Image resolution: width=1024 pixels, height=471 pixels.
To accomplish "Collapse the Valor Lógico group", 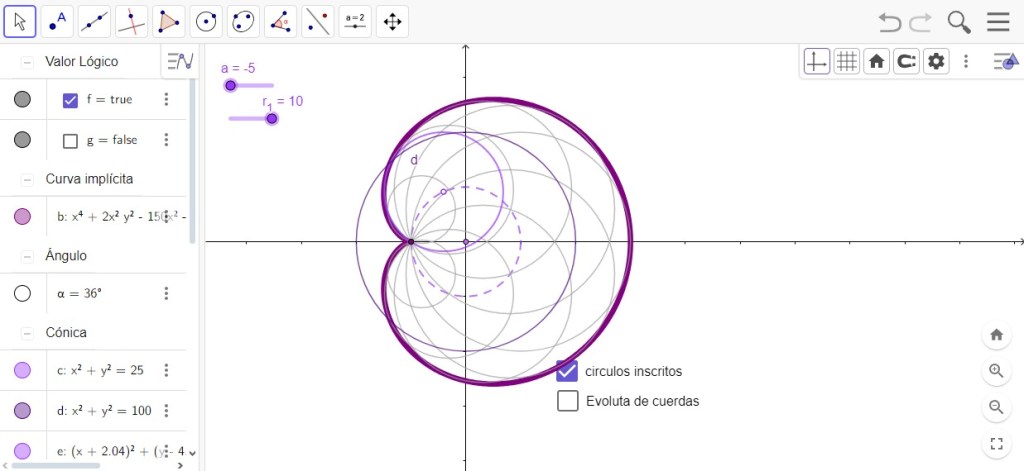I will coord(26,62).
